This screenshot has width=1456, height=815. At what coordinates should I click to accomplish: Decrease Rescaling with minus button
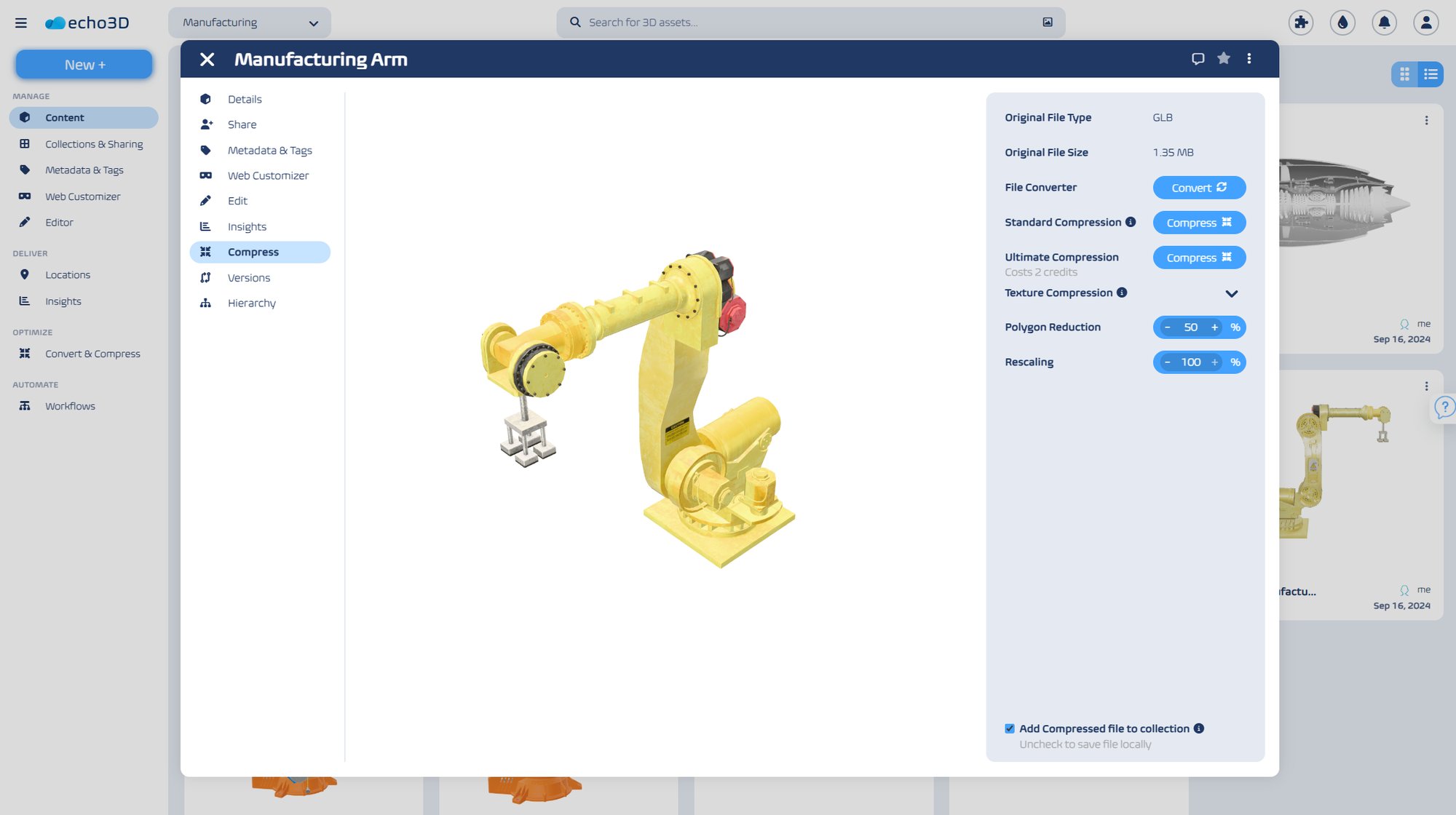[1167, 362]
